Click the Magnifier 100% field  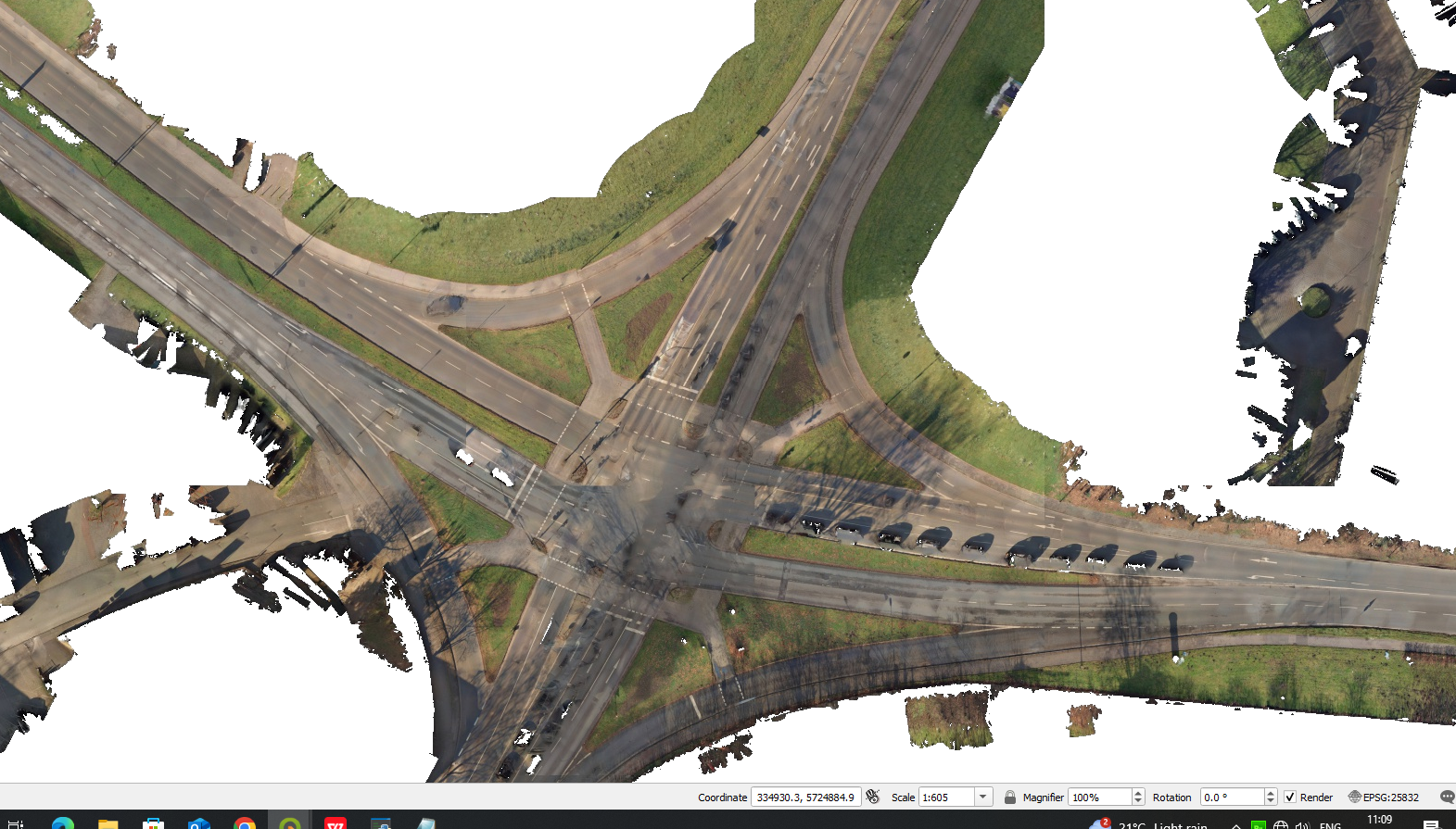tap(1100, 797)
